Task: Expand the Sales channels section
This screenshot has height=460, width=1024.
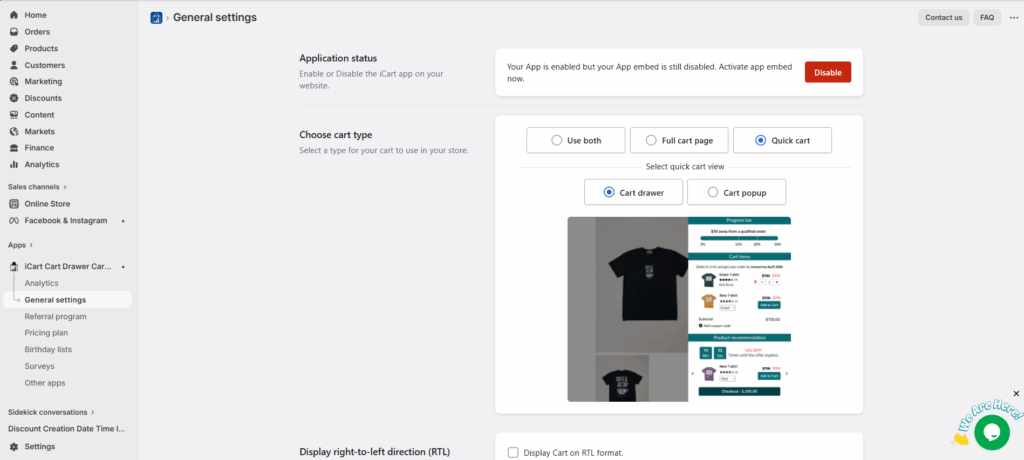Action: pos(65,187)
